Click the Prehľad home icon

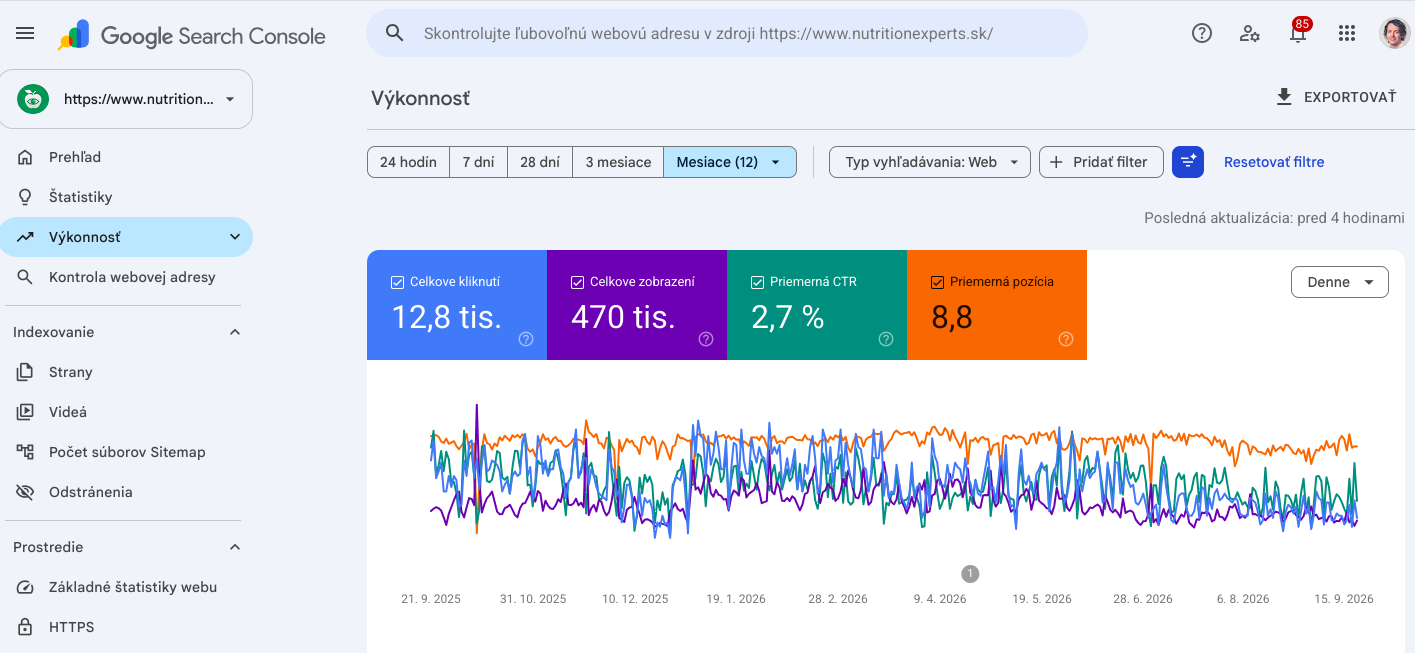tap(26, 157)
